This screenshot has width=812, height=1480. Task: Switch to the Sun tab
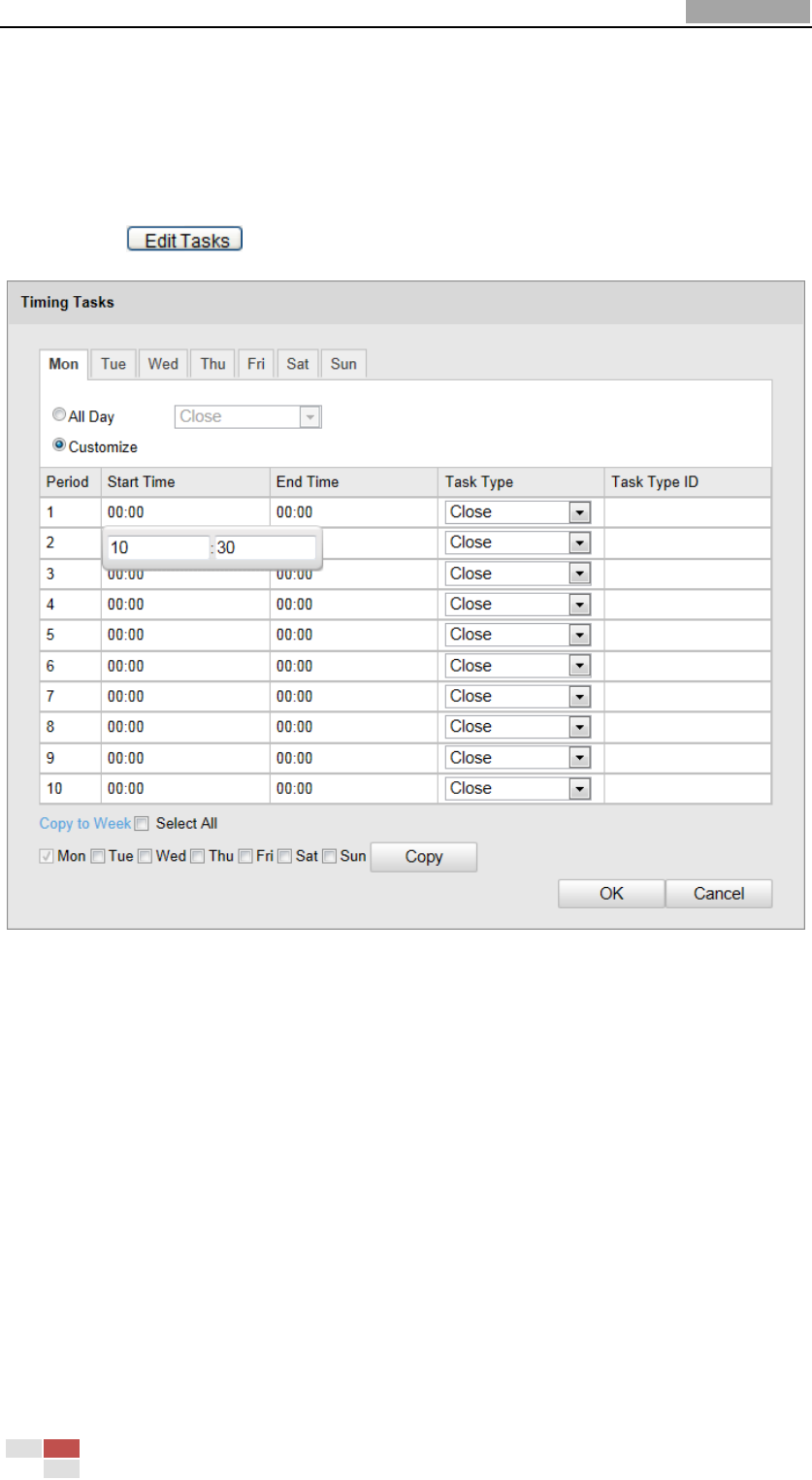click(x=343, y=364)
